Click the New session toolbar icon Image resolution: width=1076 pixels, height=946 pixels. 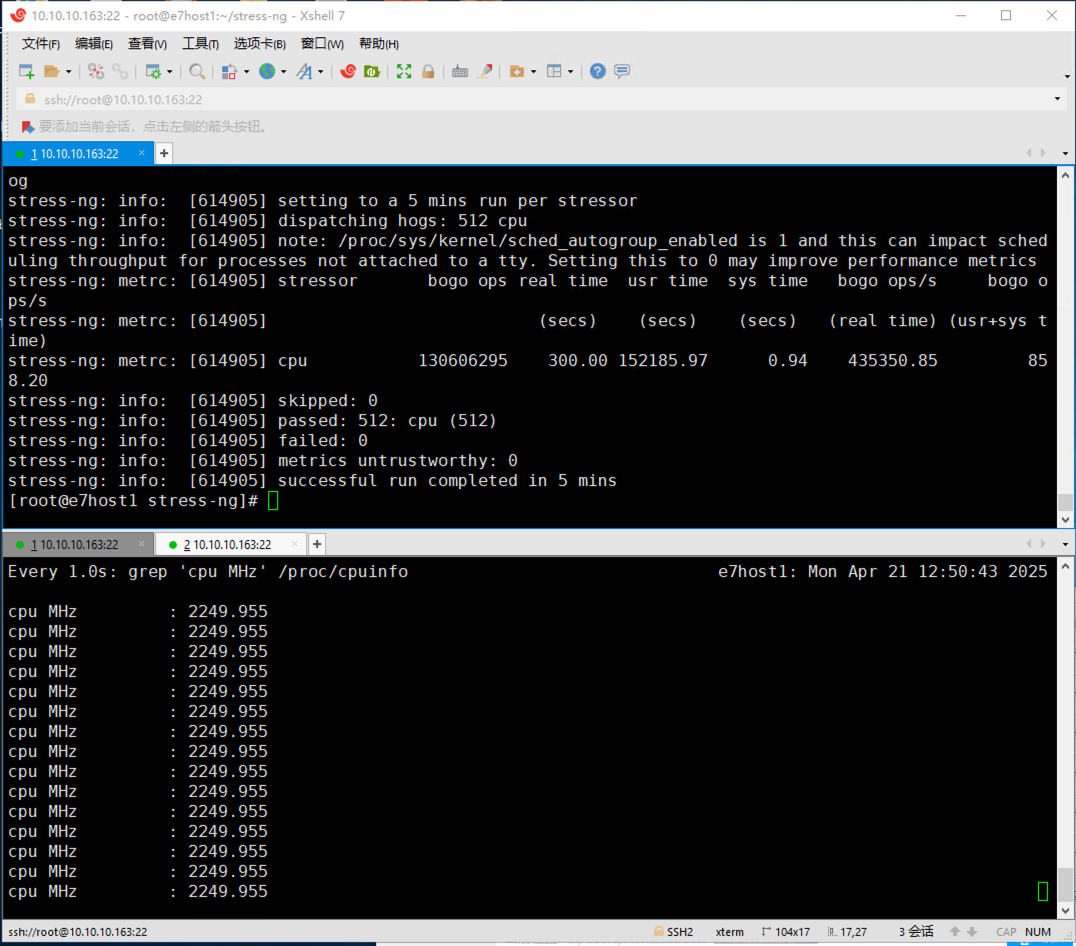coord(27,71)
